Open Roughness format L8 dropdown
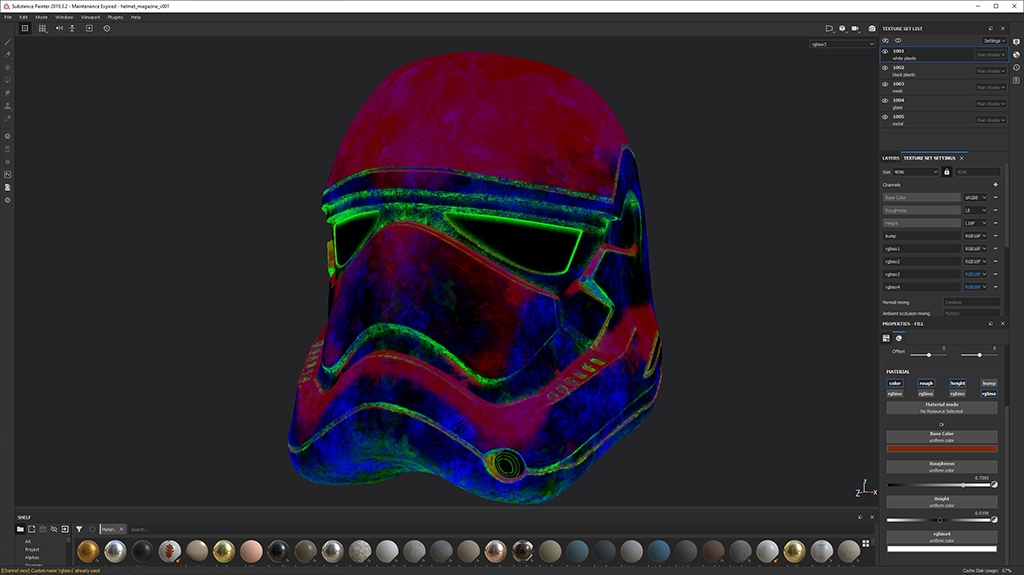Screen dimensions: 1024x575 pos(976,210)
